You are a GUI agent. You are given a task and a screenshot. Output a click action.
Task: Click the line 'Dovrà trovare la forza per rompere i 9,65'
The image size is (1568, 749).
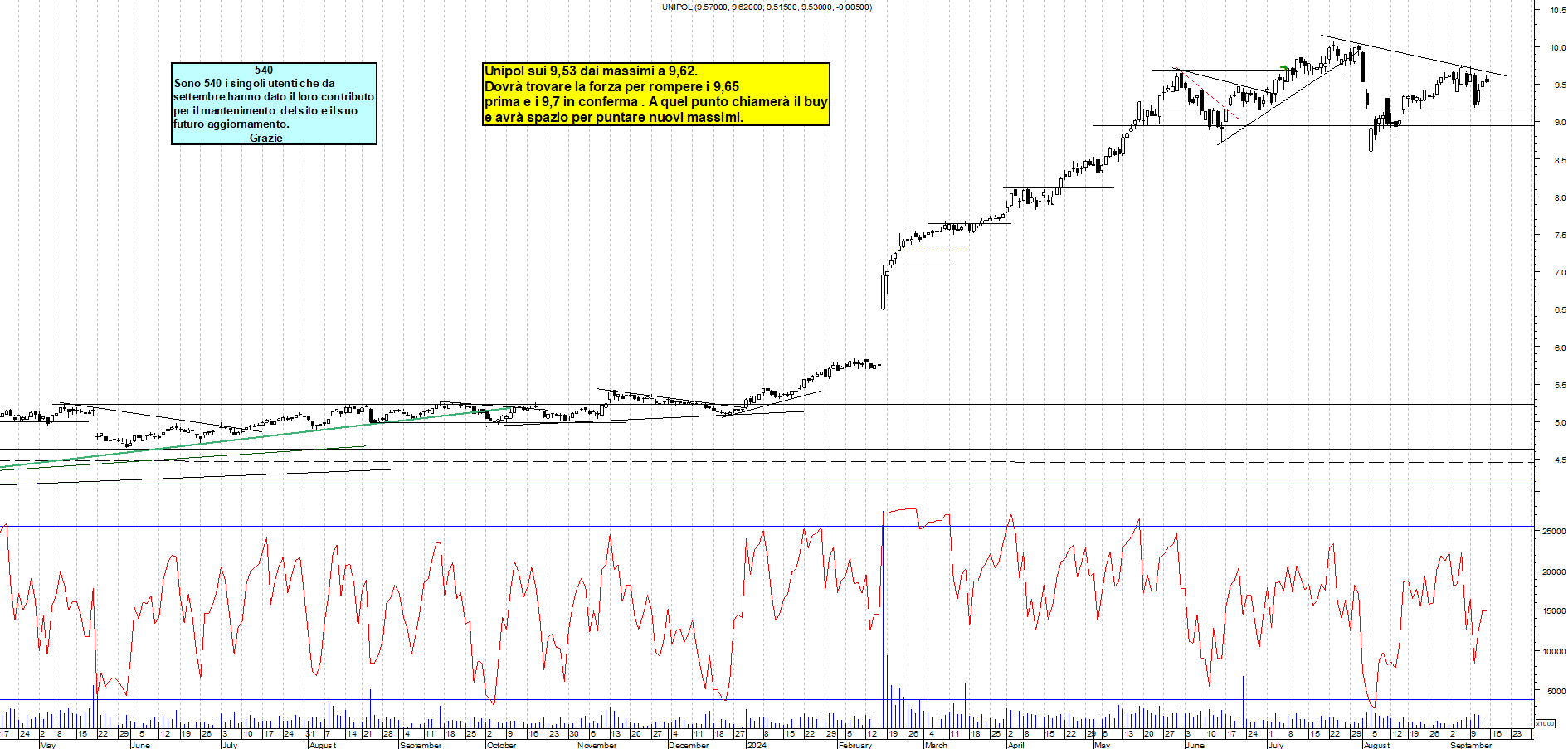pyautogui.click(x=611, y=86)
